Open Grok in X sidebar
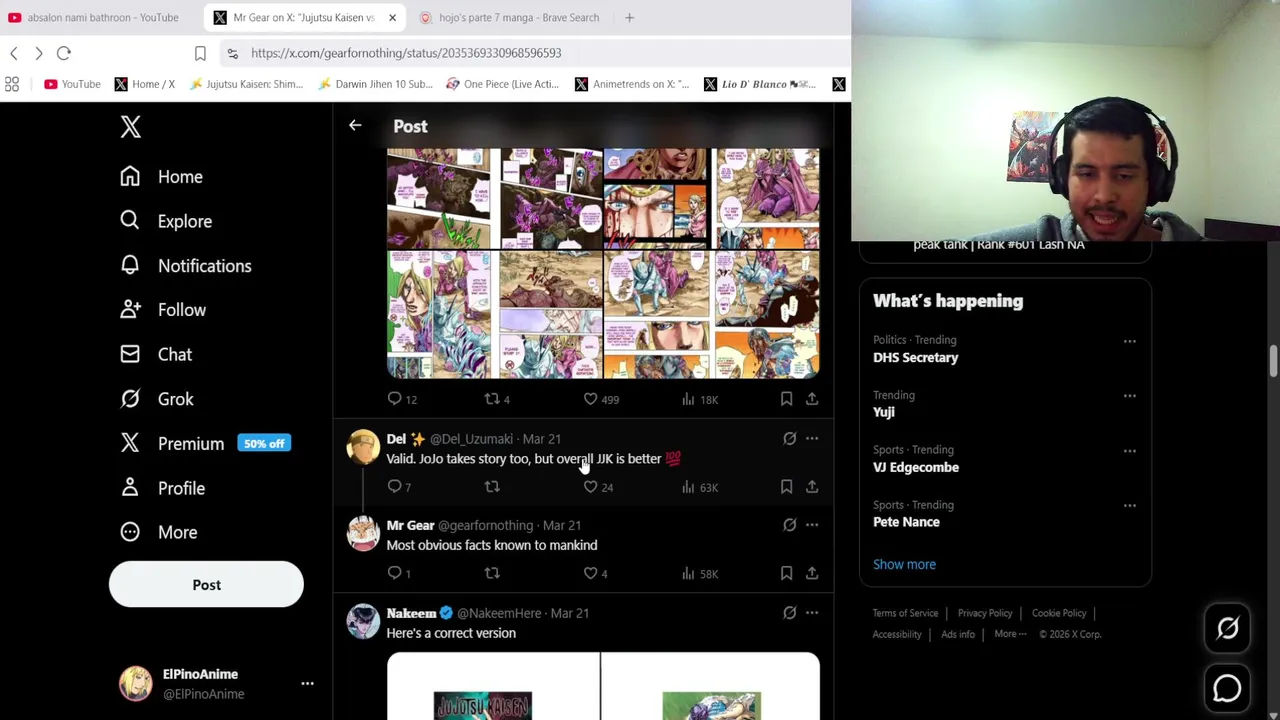This screenshot has height=720, width=1280. (157, 399)
